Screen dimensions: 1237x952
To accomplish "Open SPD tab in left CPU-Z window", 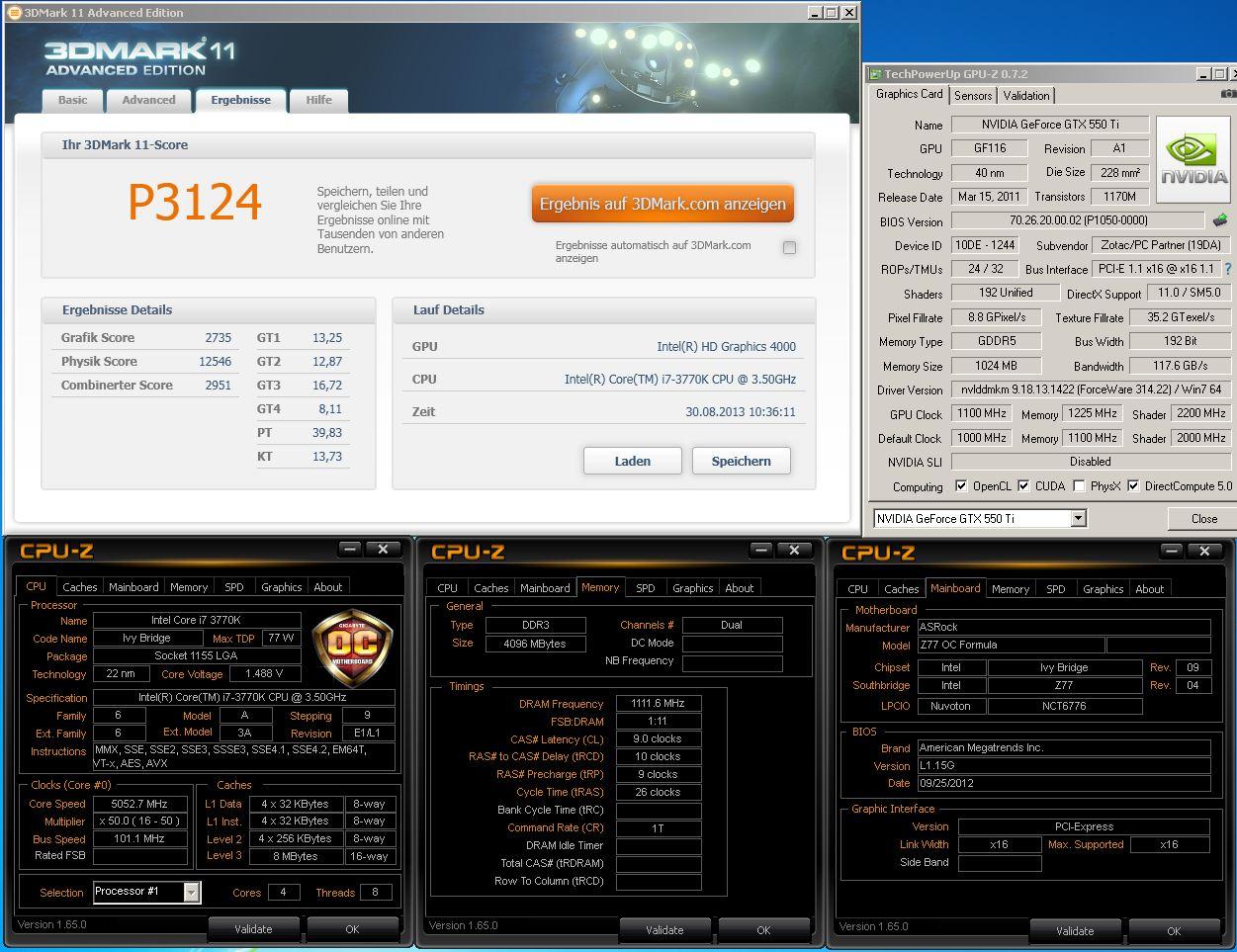I will point(234,587).
